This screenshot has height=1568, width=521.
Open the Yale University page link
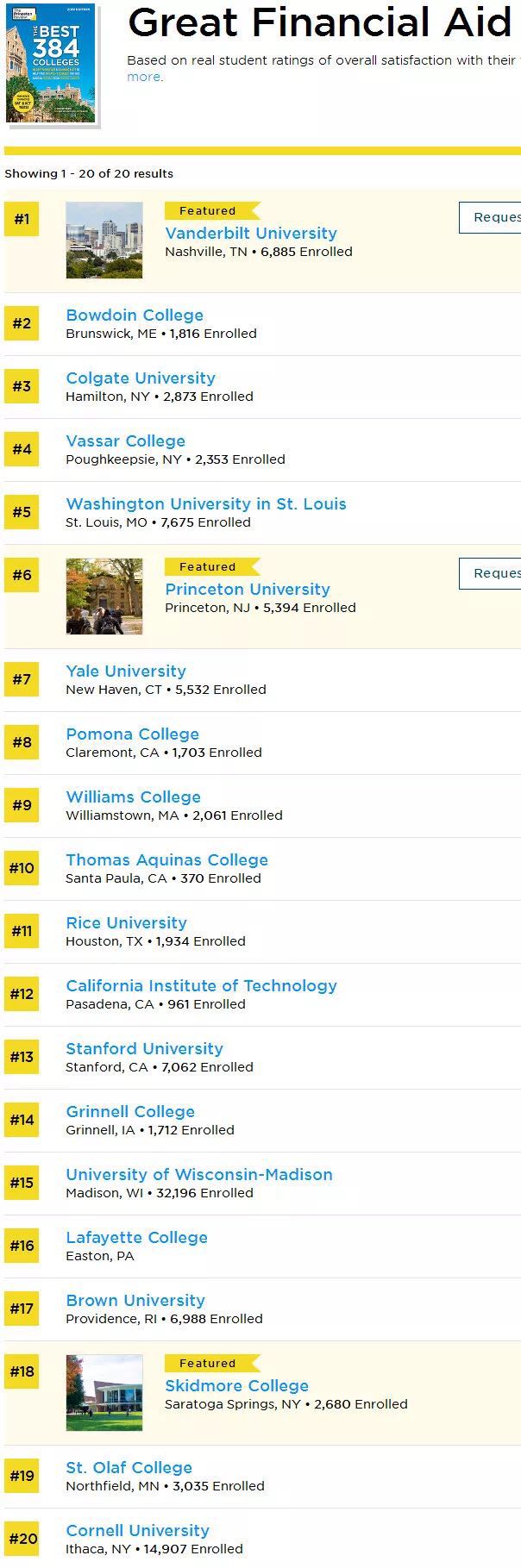pyautogui.click(x=126, y=672)
